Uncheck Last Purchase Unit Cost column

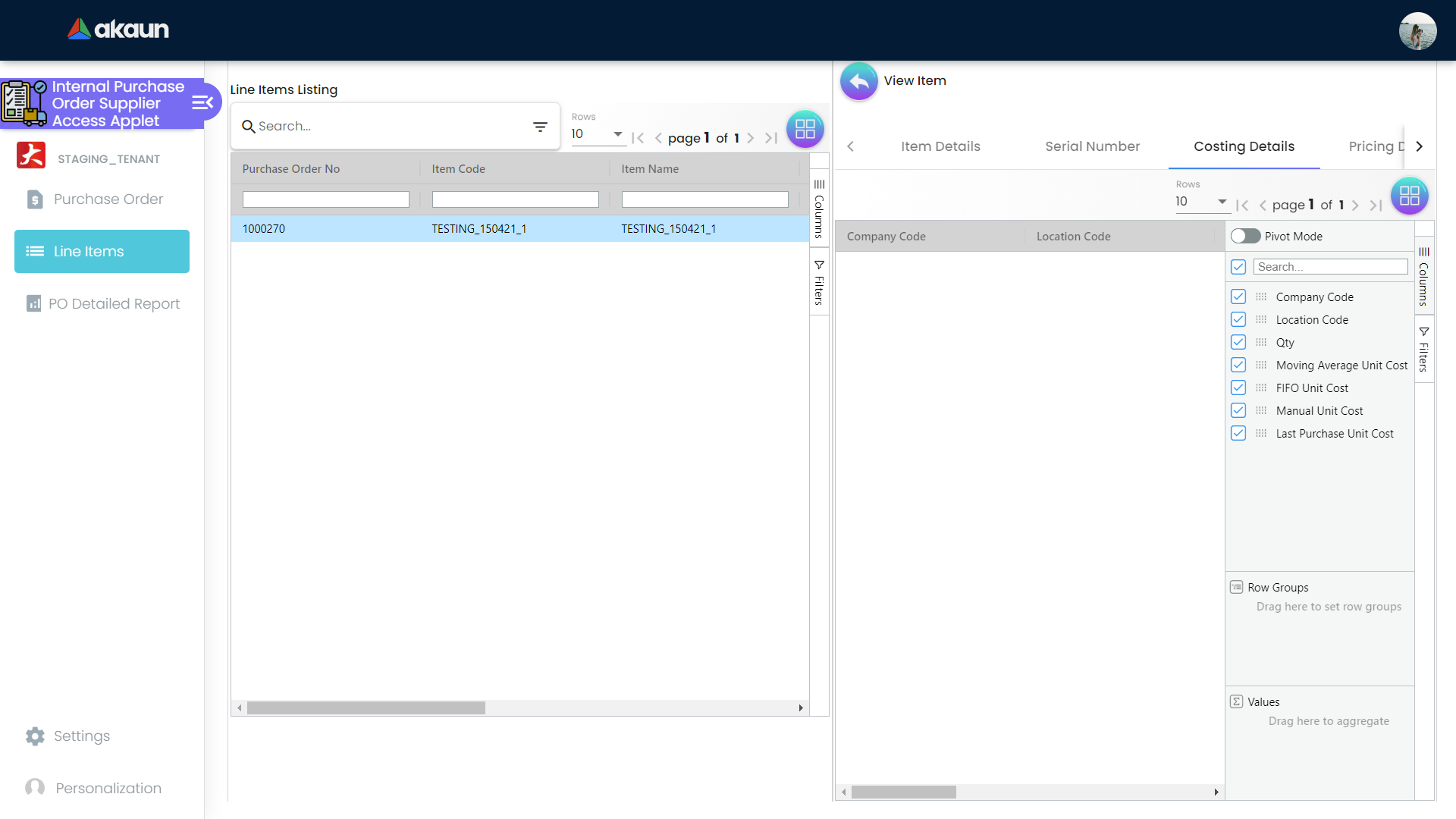[x=1238, y=434]
